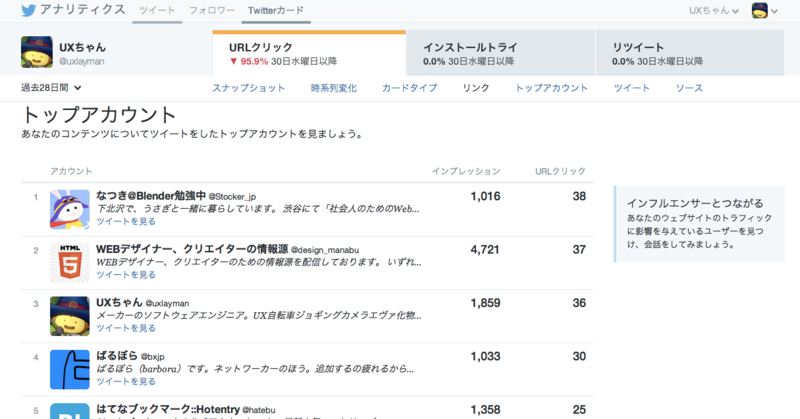The width and height of the screenshot is (800, 419).
Task: Switch to the フォロワー top navigation tab
Action: pyautogui.click(x=212, y=10)
